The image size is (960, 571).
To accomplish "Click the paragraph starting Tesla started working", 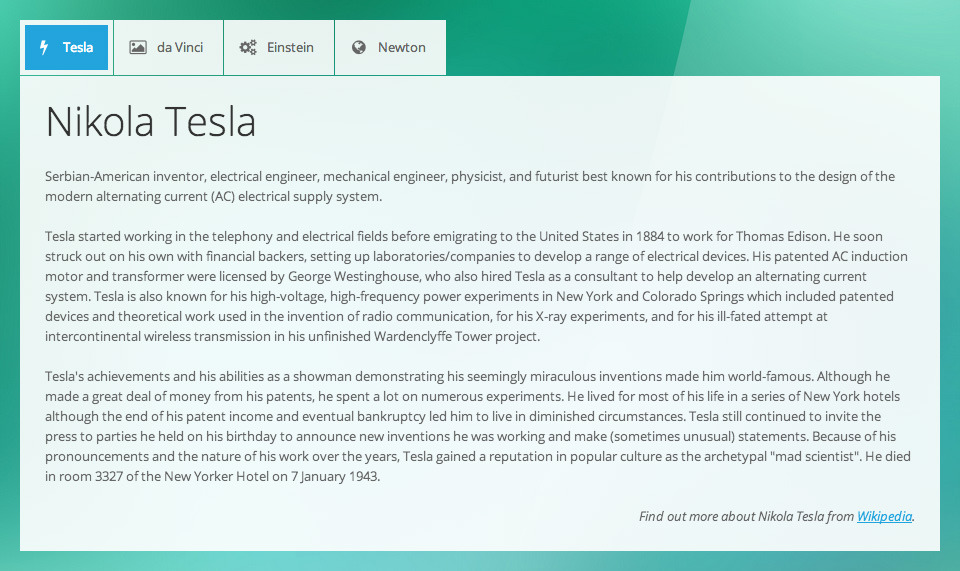I will (x=476, y=286).
